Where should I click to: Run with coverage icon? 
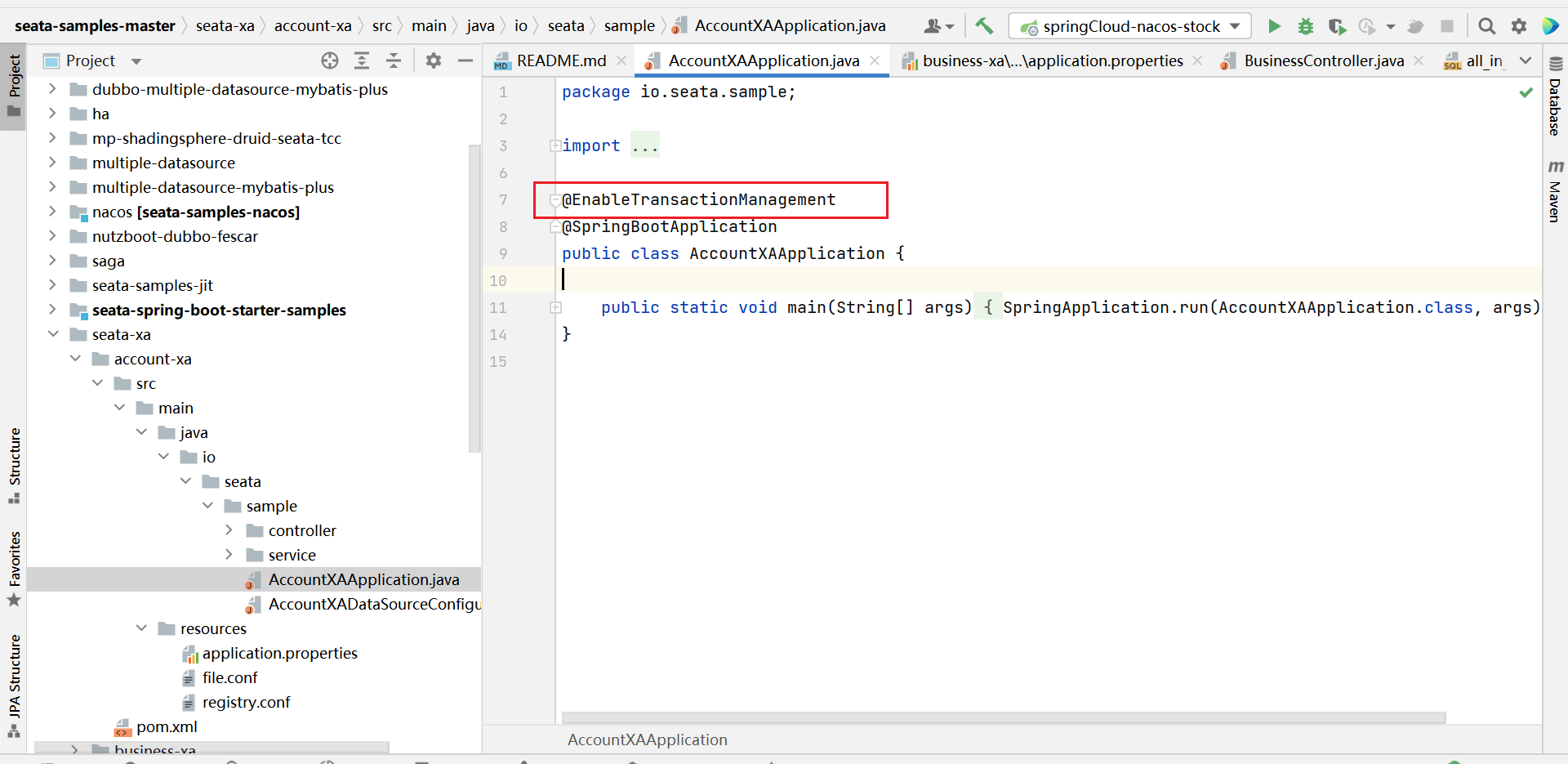pos(1337,26)
